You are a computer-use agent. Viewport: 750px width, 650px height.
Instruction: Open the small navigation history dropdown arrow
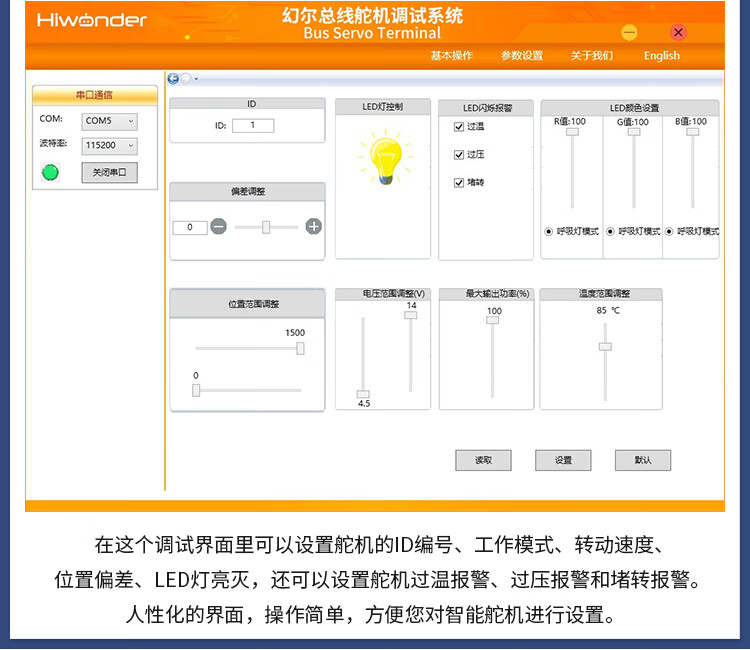point(196,78)
